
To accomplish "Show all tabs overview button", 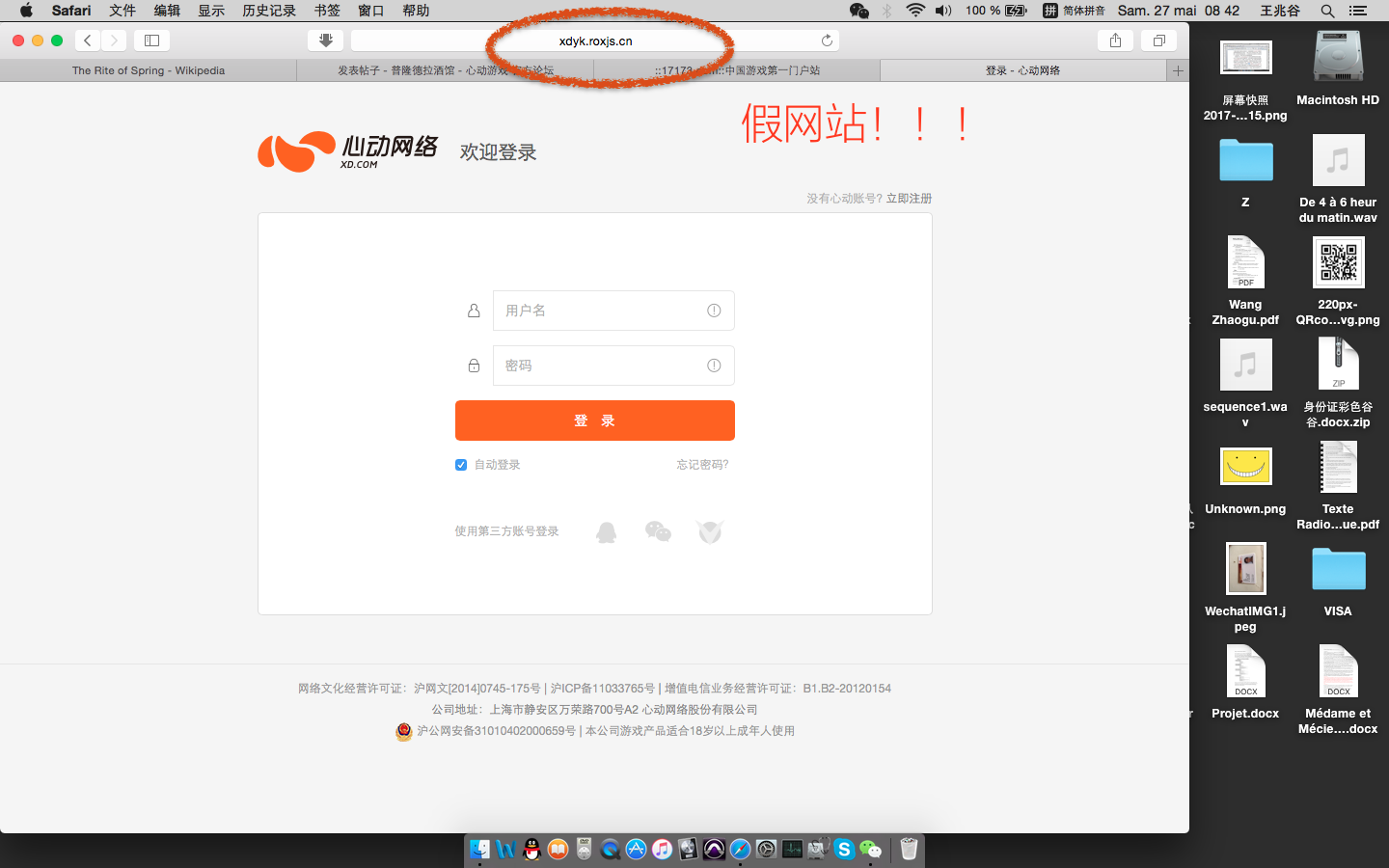I will coord(1158,41).
